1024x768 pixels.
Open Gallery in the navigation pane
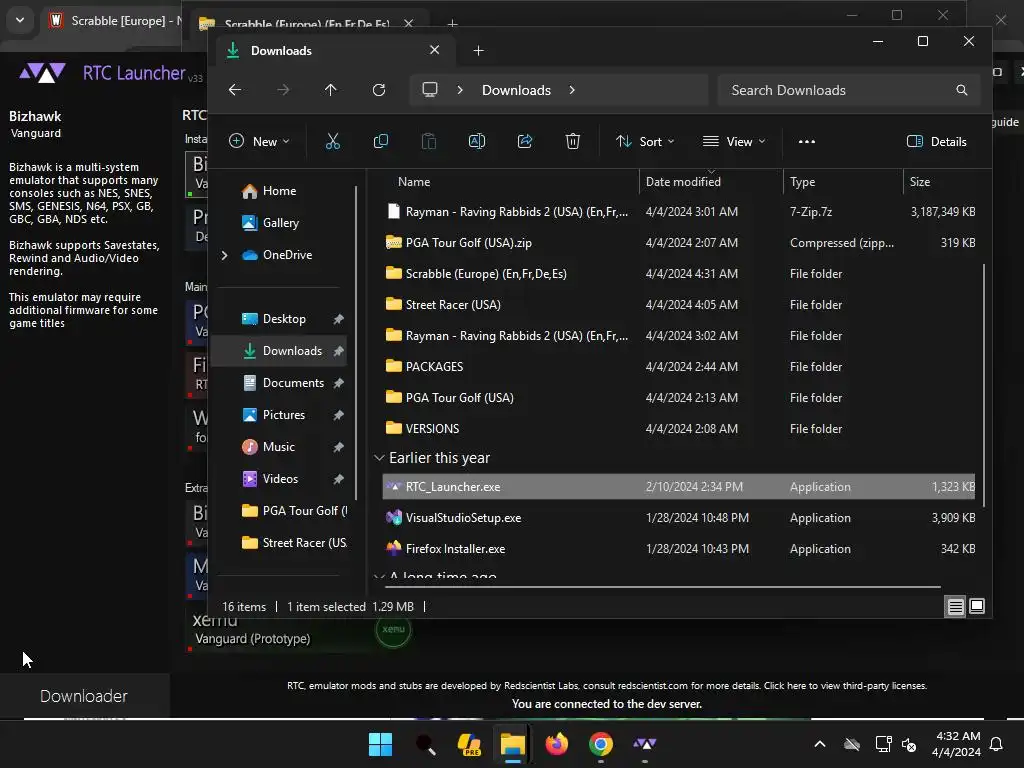[x=281, y=223]
